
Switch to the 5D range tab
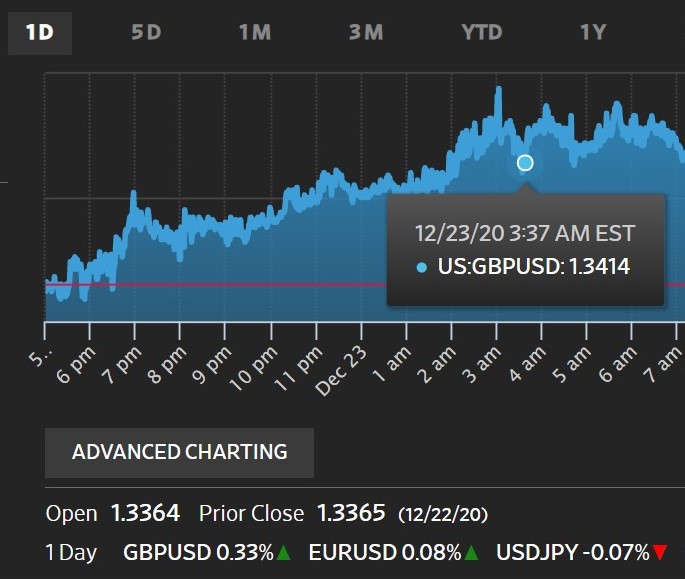click(146, 32)
